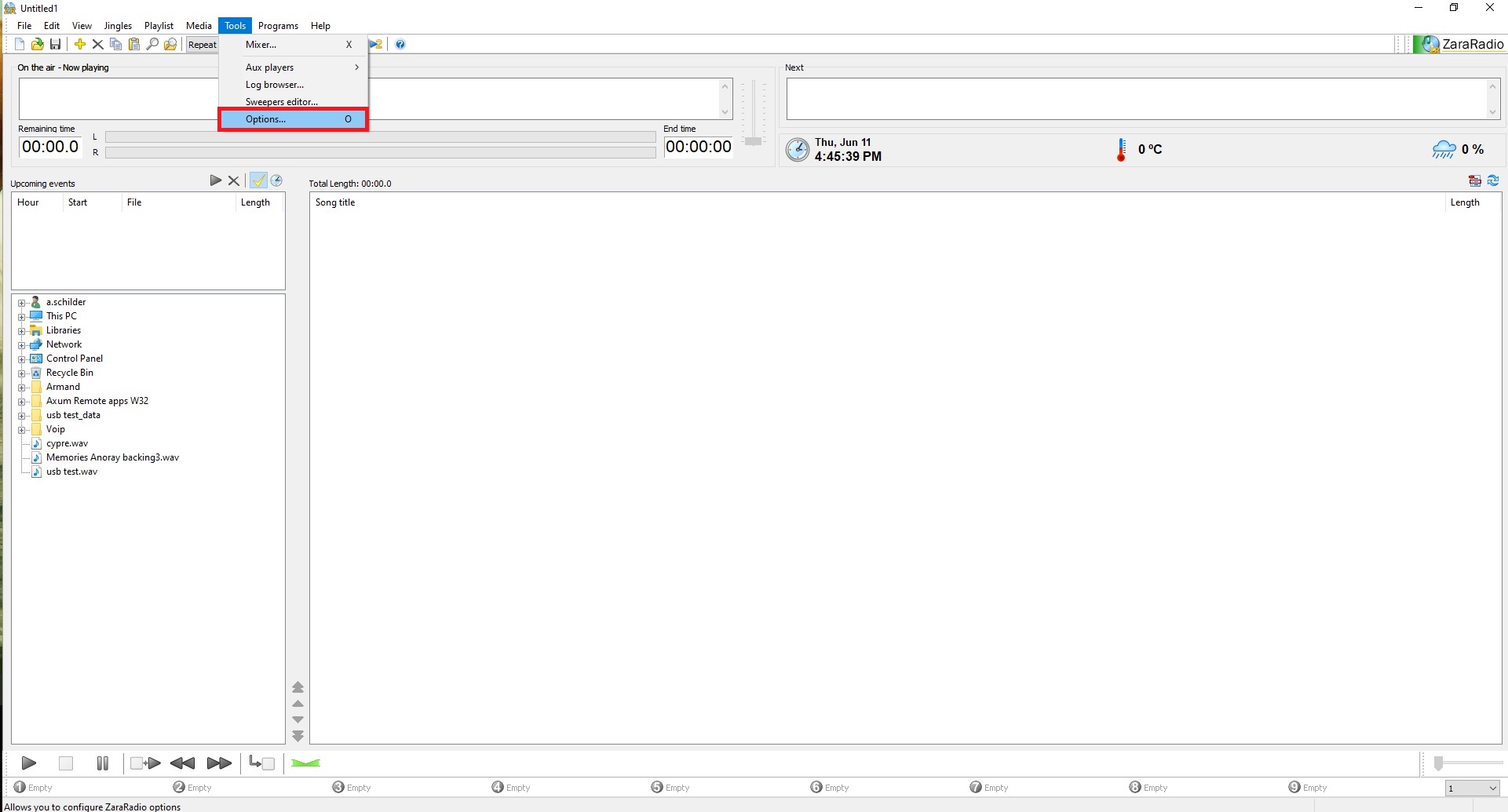Image resolution: width=1508 pixels, height=812 pixels.
Task: Click the search magnifier toolbar icon
Action: (x=152, y=45)
